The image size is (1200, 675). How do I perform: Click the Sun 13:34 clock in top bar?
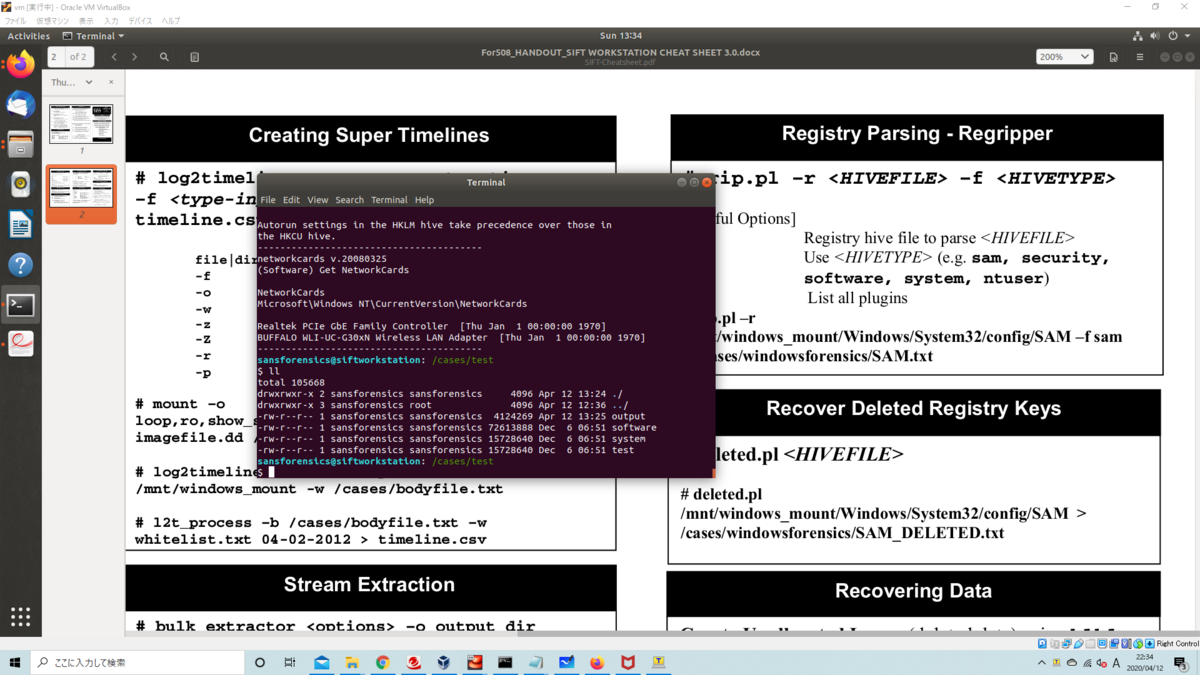pos(621,36)
